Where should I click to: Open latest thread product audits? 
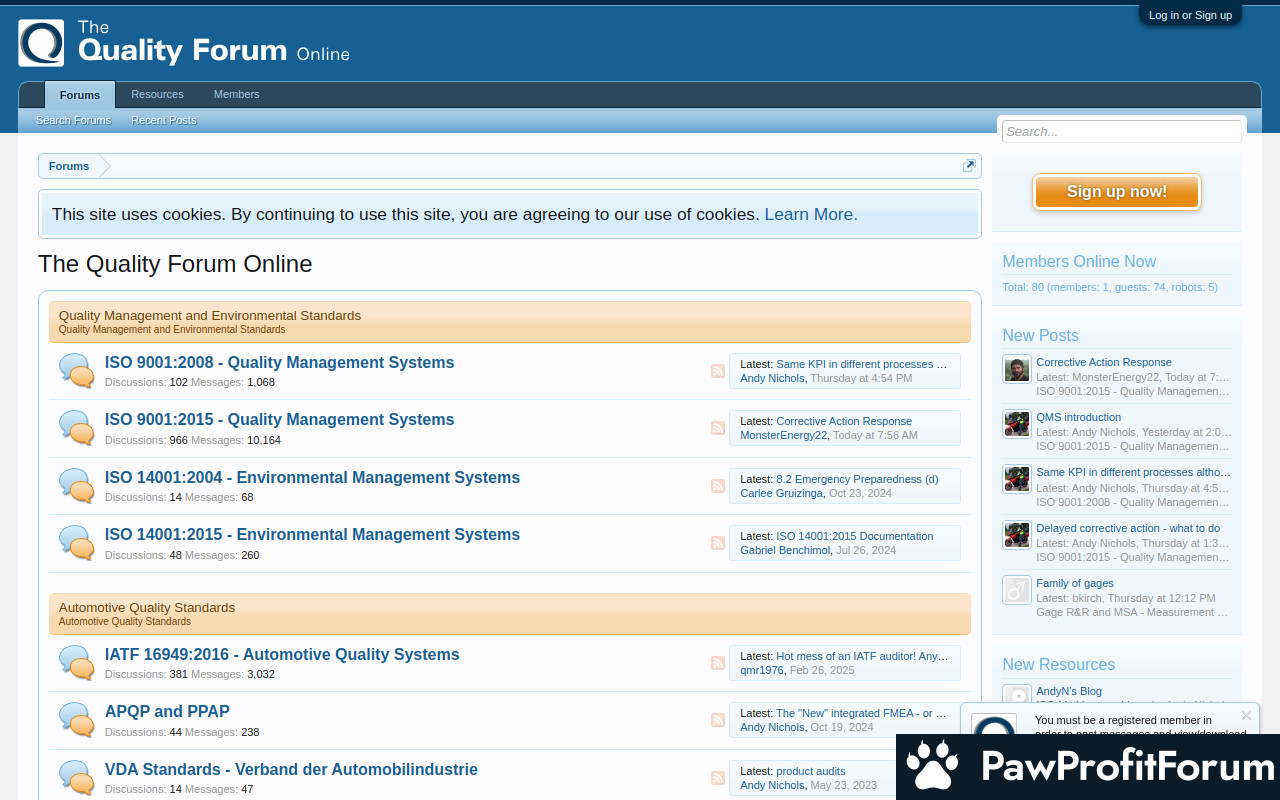pyautogui.click(x=811, y=771)
